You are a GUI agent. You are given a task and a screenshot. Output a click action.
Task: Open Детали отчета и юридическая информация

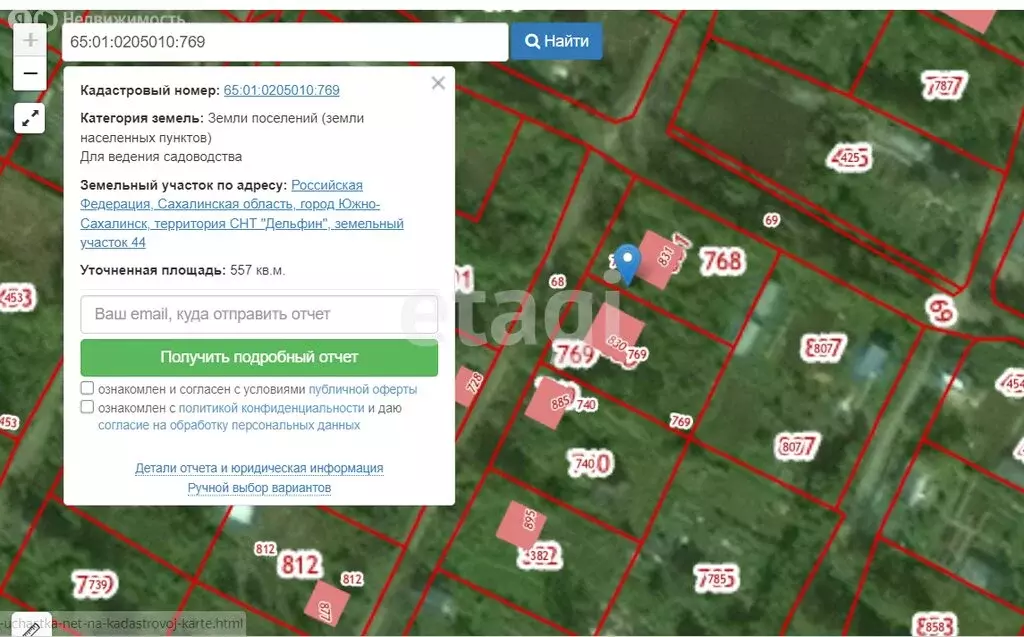pyautogui.click(x=259, y=468)
